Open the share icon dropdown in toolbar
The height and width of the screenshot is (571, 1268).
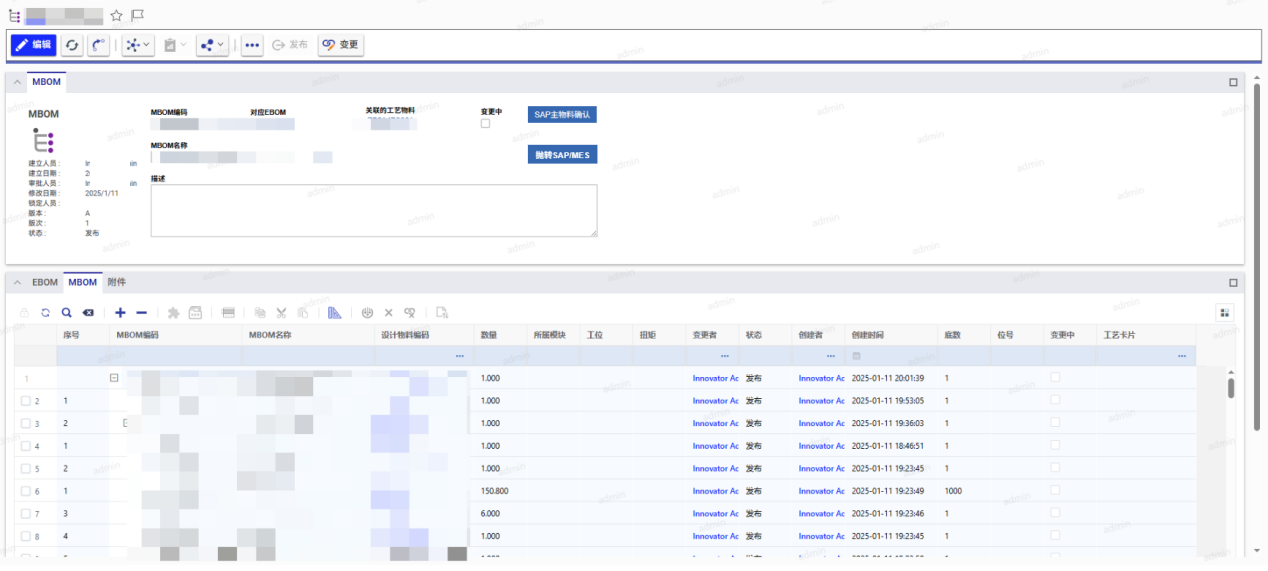(x=212, y=45)
